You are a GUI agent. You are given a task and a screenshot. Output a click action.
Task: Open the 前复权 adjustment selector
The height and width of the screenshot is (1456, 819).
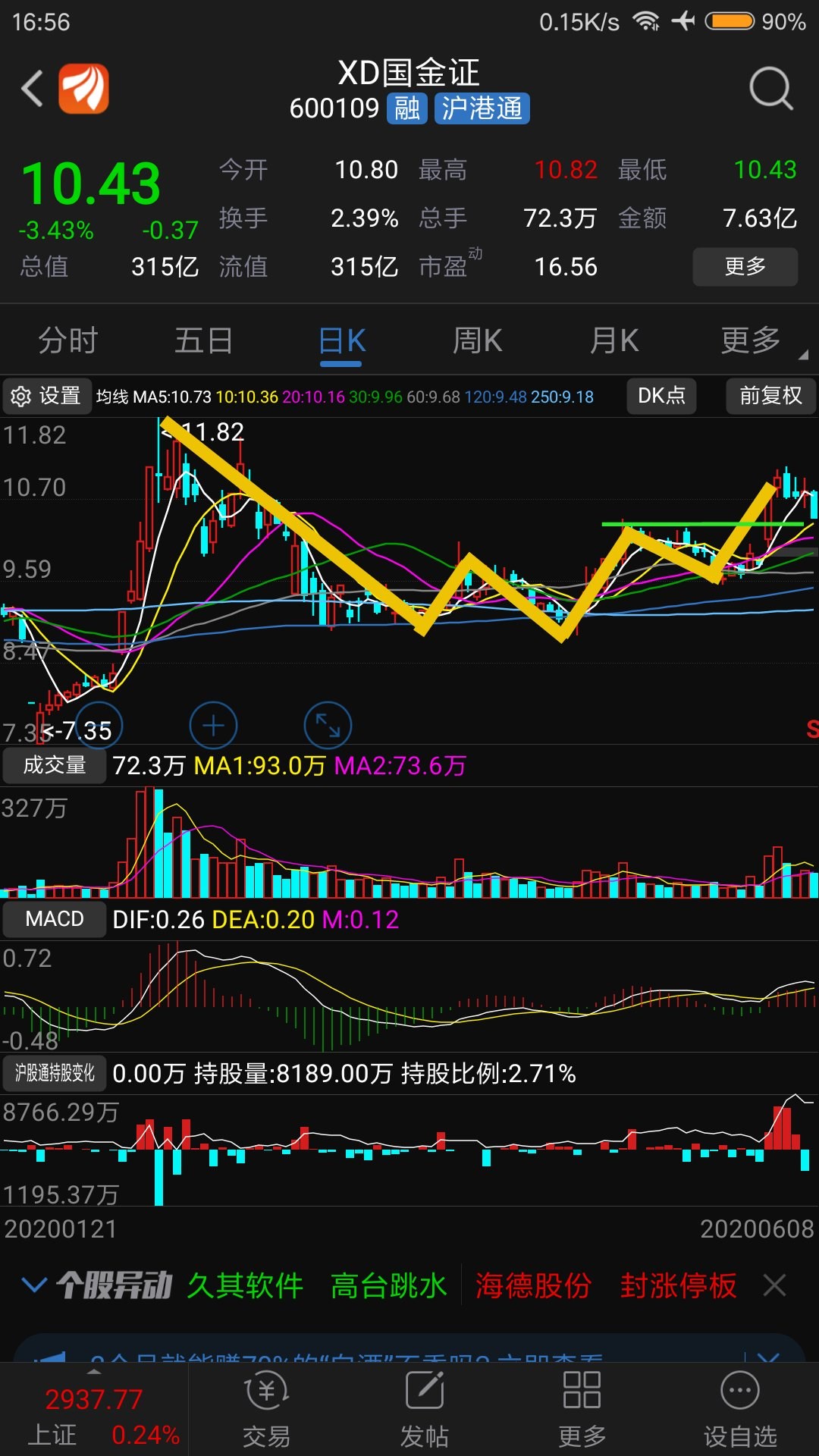point(770,396)
